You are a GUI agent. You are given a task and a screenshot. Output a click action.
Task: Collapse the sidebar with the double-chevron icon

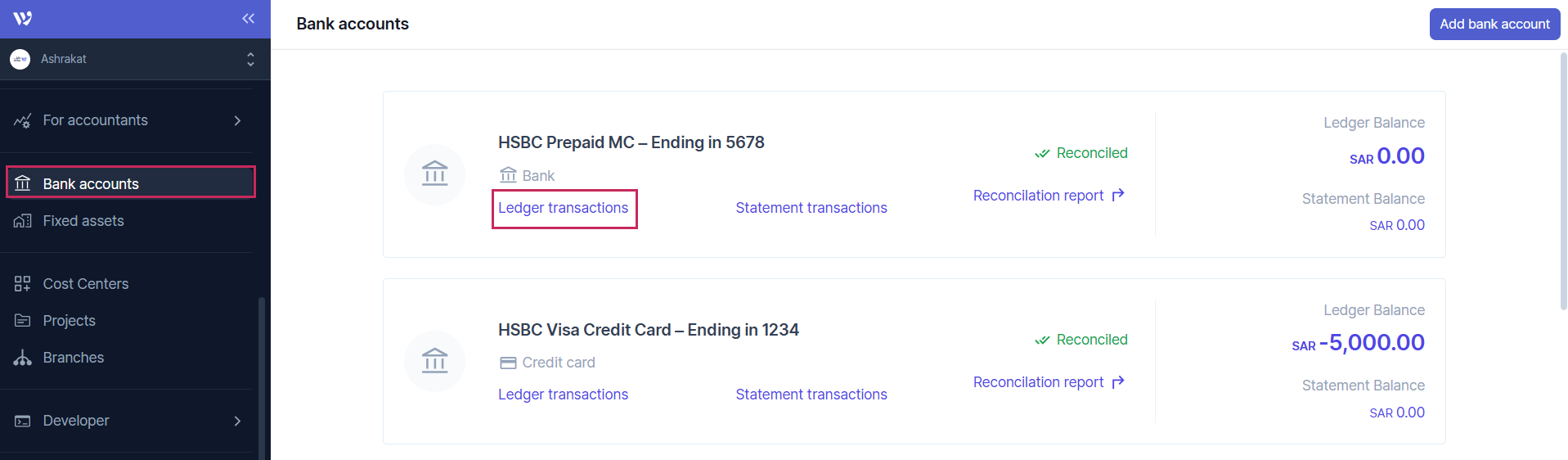click(x=249, y=19)
